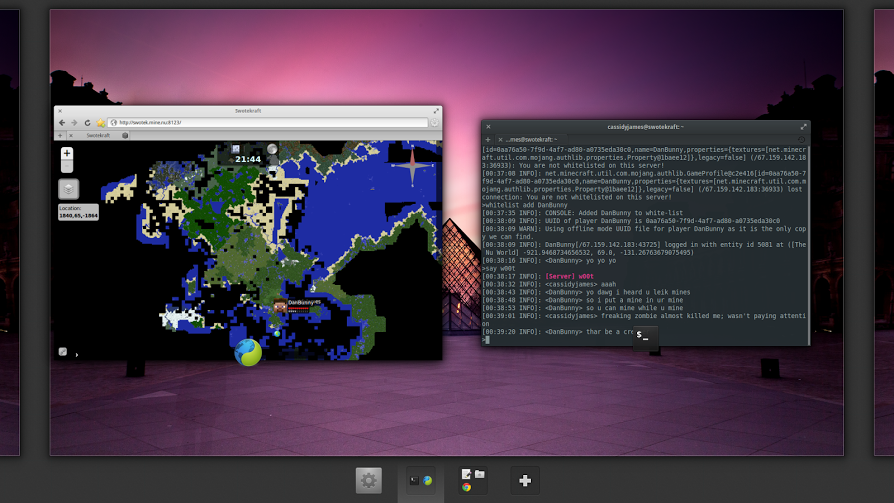Open the browser's gear menu beside the address bar

434,123
